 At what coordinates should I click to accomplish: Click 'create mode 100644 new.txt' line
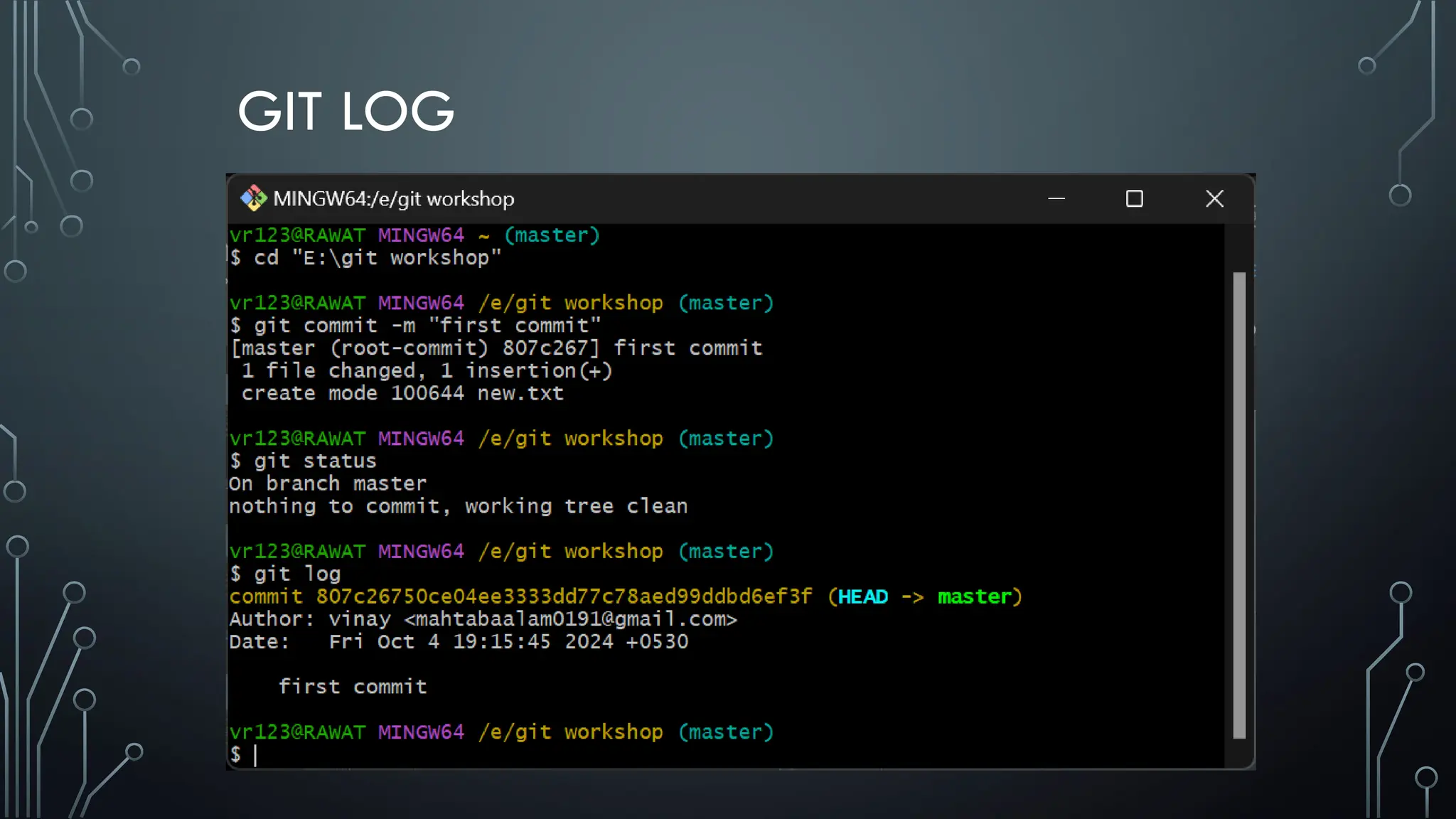(x=402, y=393)
